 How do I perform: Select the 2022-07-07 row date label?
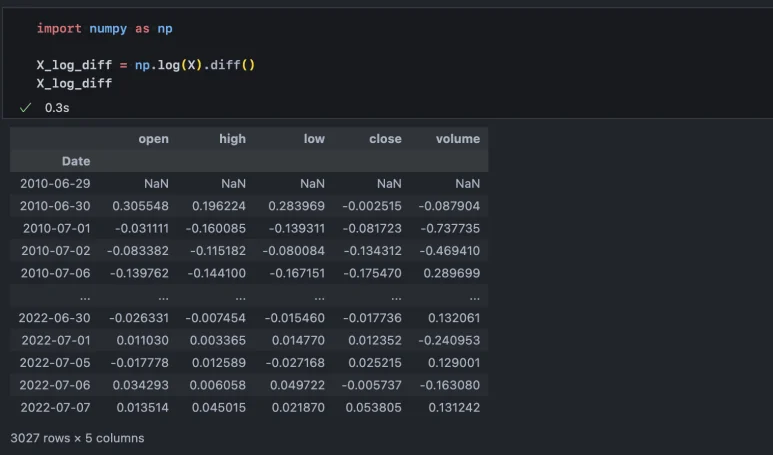pos(55,408)
